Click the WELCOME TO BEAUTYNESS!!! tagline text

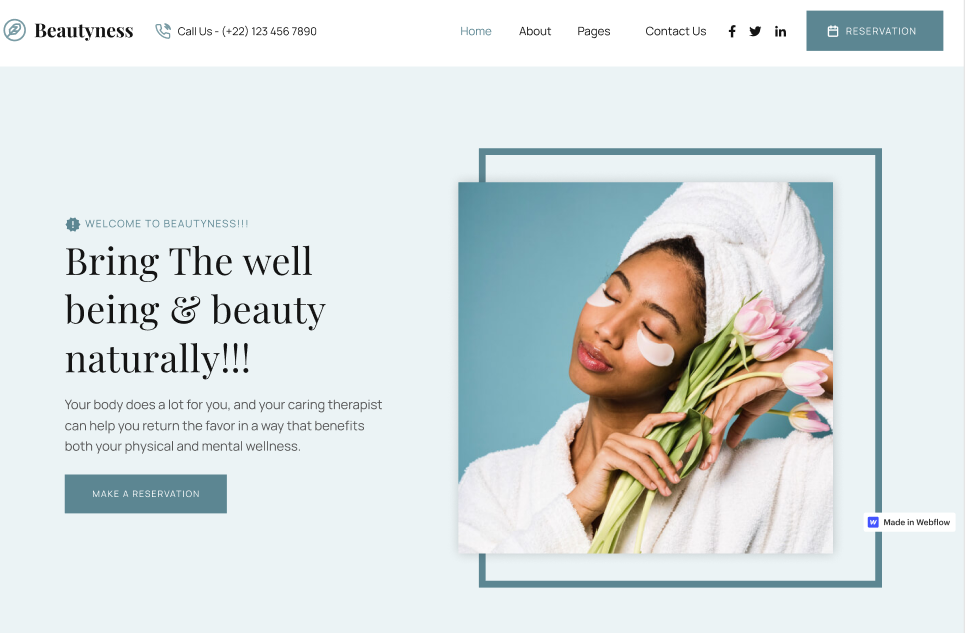tap(167, 224)
